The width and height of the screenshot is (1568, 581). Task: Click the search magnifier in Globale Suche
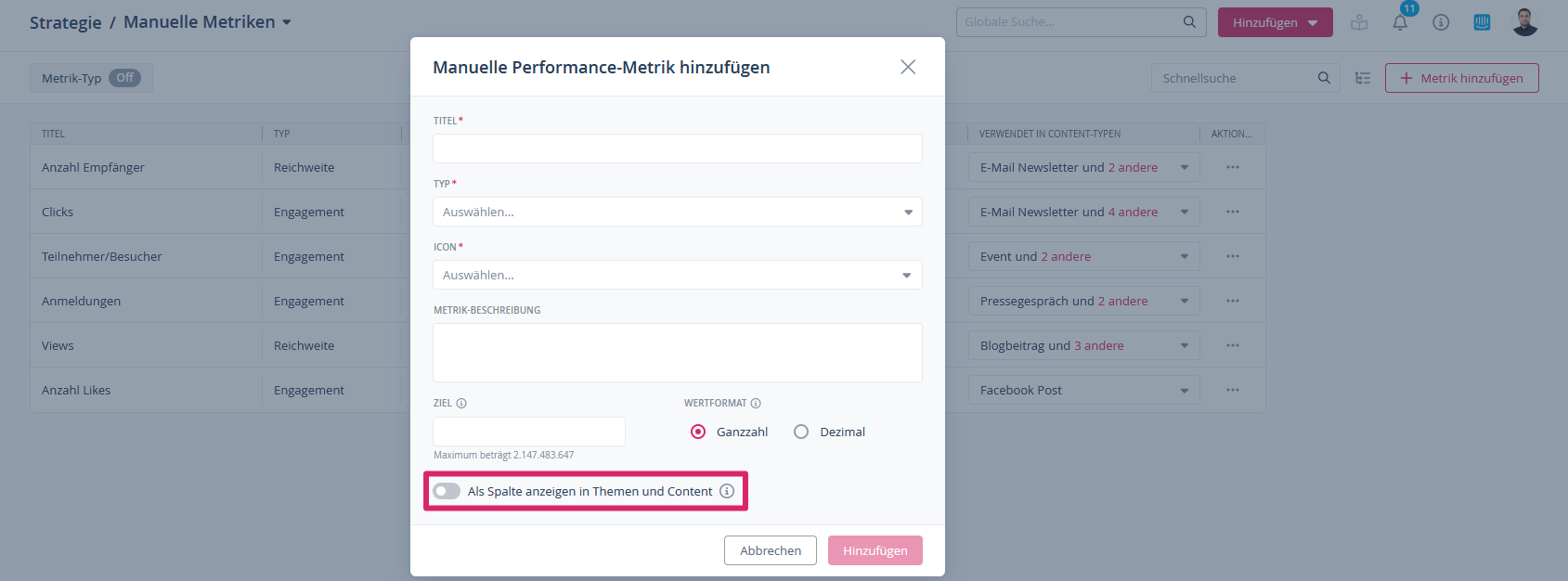[1189, 22]
